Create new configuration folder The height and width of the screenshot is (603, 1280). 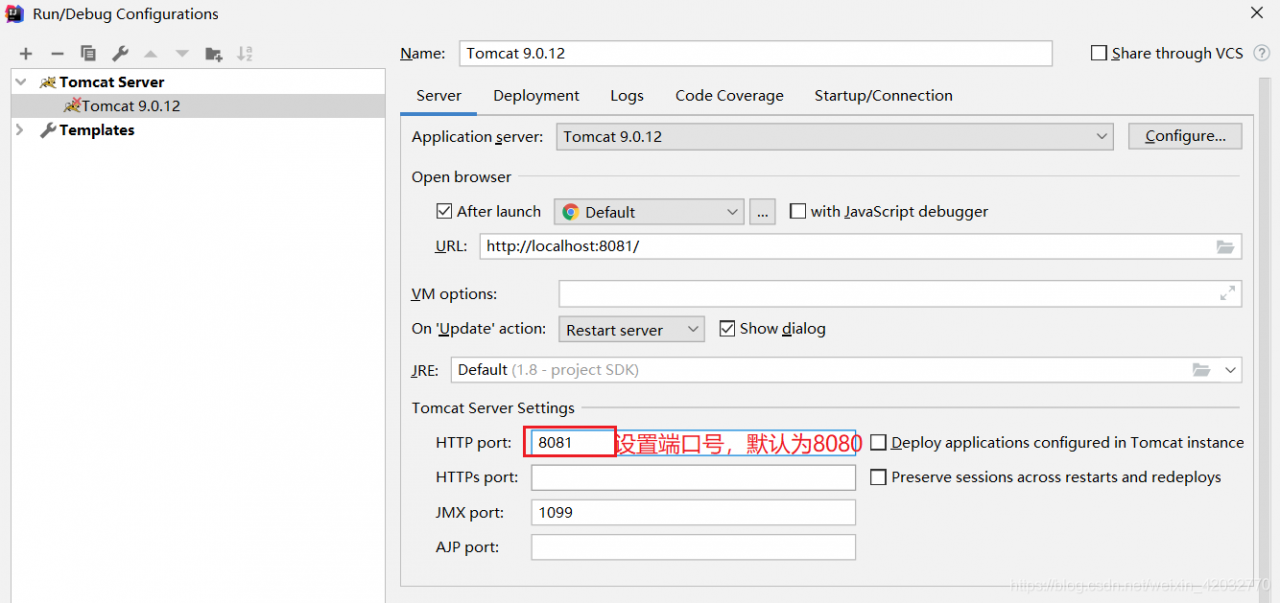tap(214, 54)
